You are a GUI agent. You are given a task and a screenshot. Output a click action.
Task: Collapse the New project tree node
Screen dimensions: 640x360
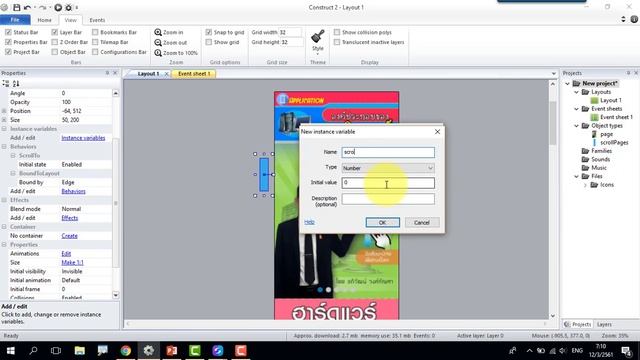(567, 84)
